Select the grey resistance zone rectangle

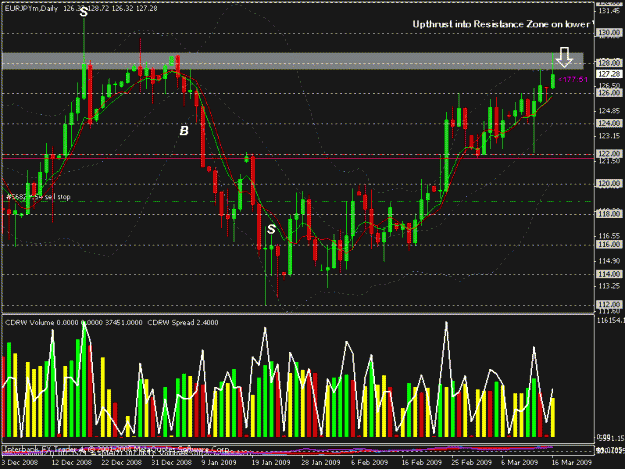pos(293,61)
